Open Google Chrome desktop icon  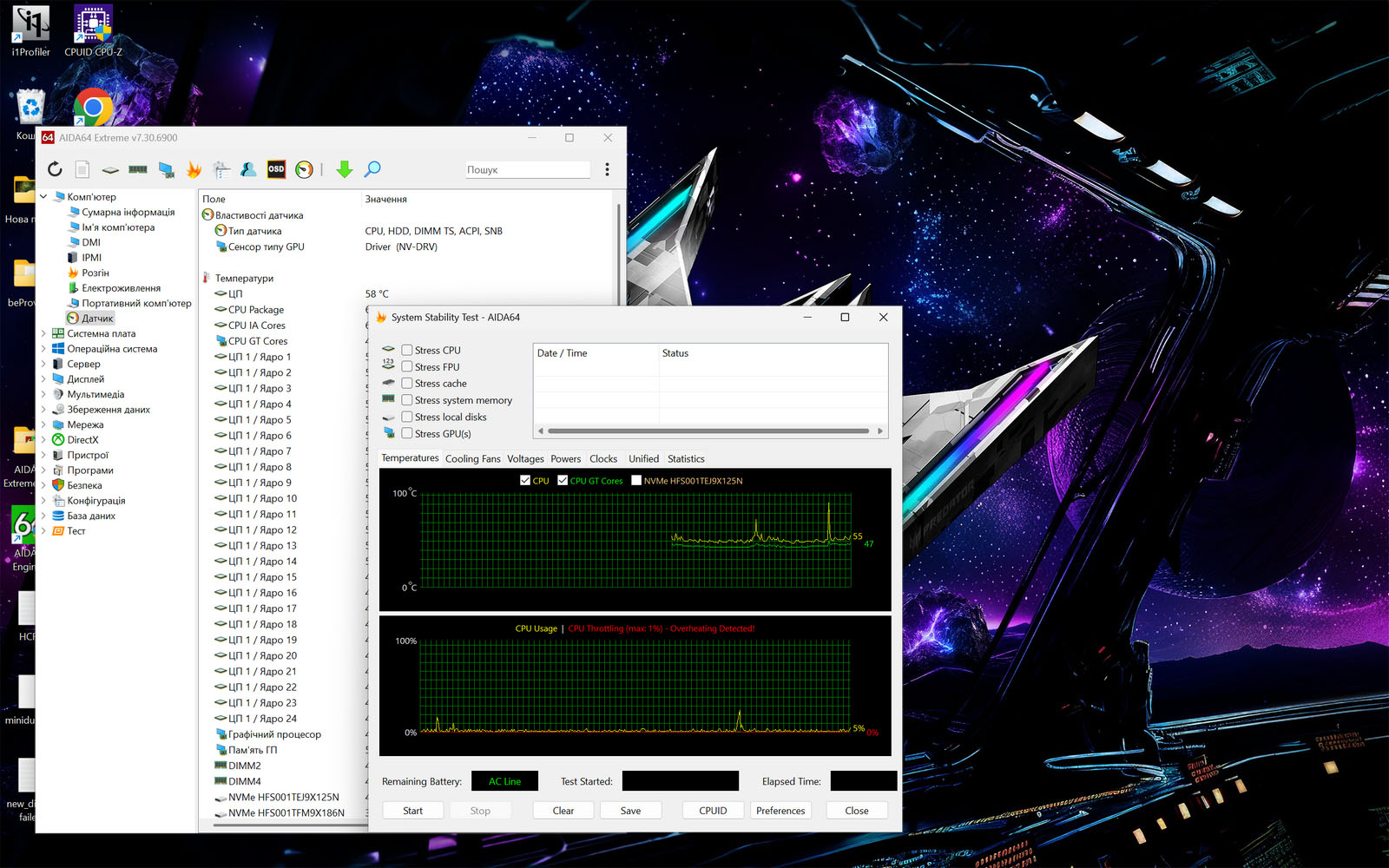point(93,108)
